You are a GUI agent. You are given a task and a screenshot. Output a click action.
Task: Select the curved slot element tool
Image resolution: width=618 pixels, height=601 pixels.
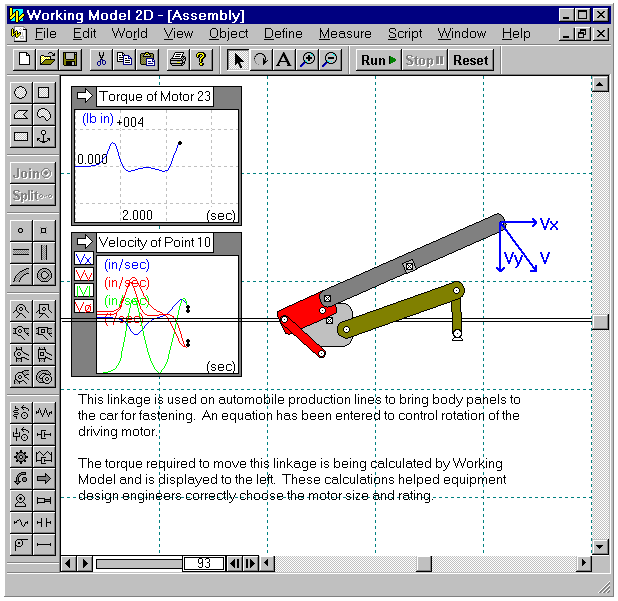[x=20, y=275]
